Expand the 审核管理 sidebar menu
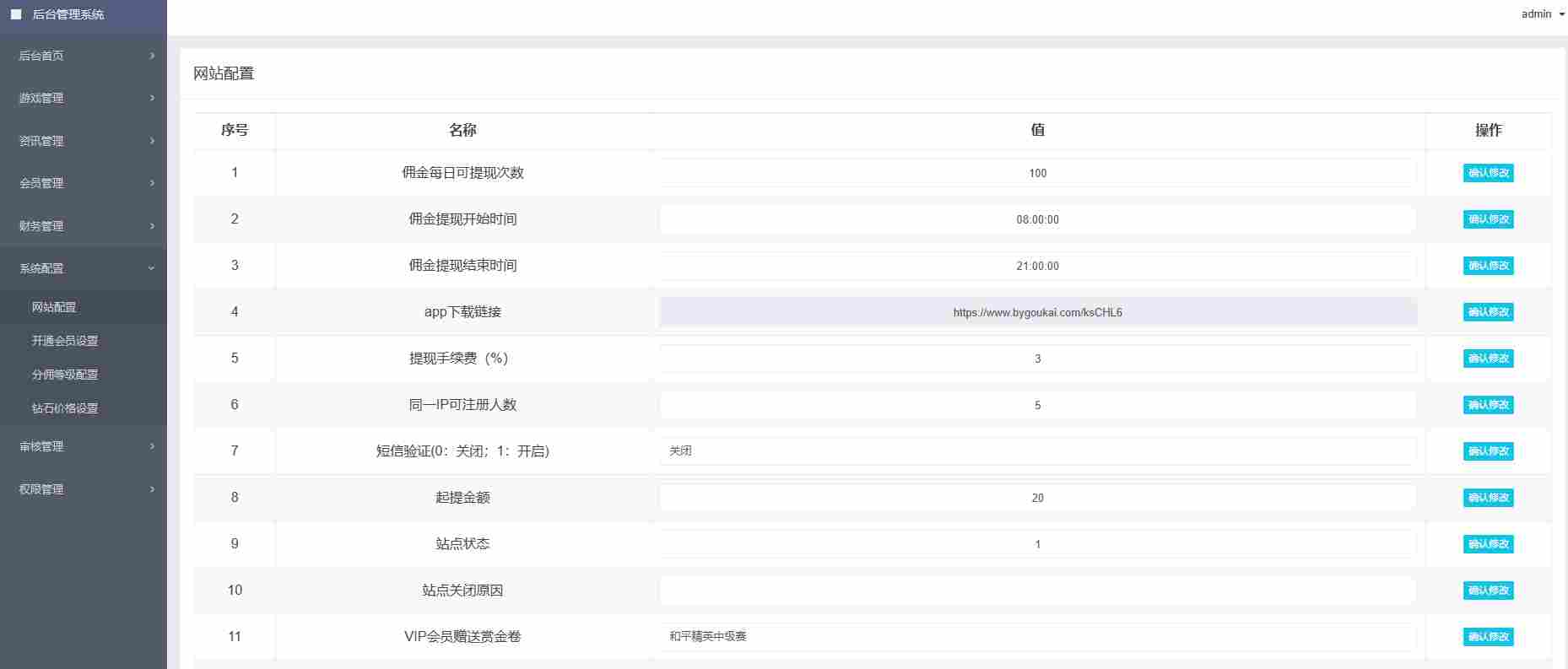Image resolution: width=1568 pixels, height=669 pixels. [83, 446]
